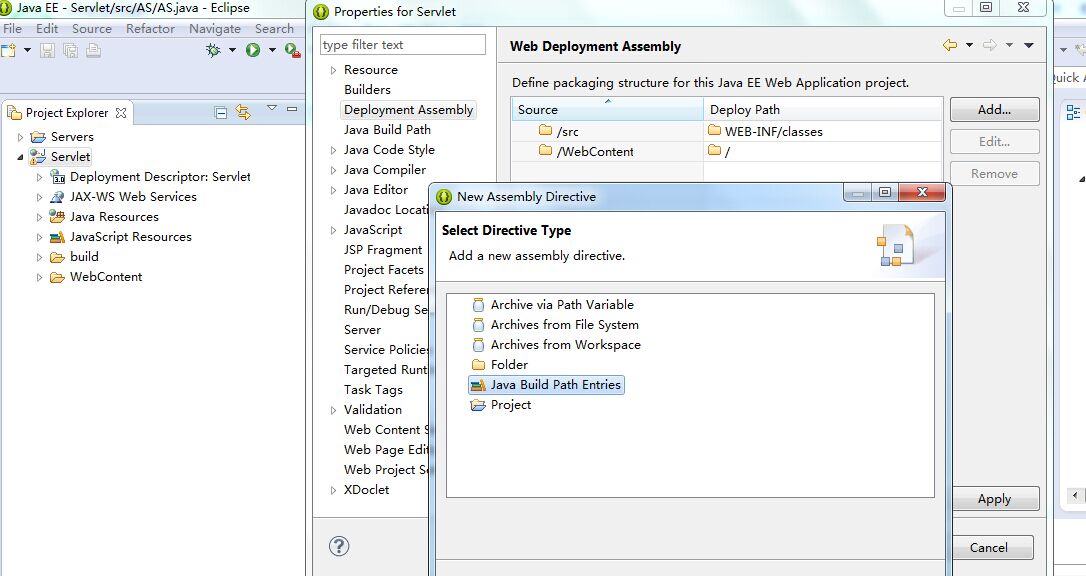Screen dimensions: 1086x576
Task: Open the File menu
Action: pos(12,28)
